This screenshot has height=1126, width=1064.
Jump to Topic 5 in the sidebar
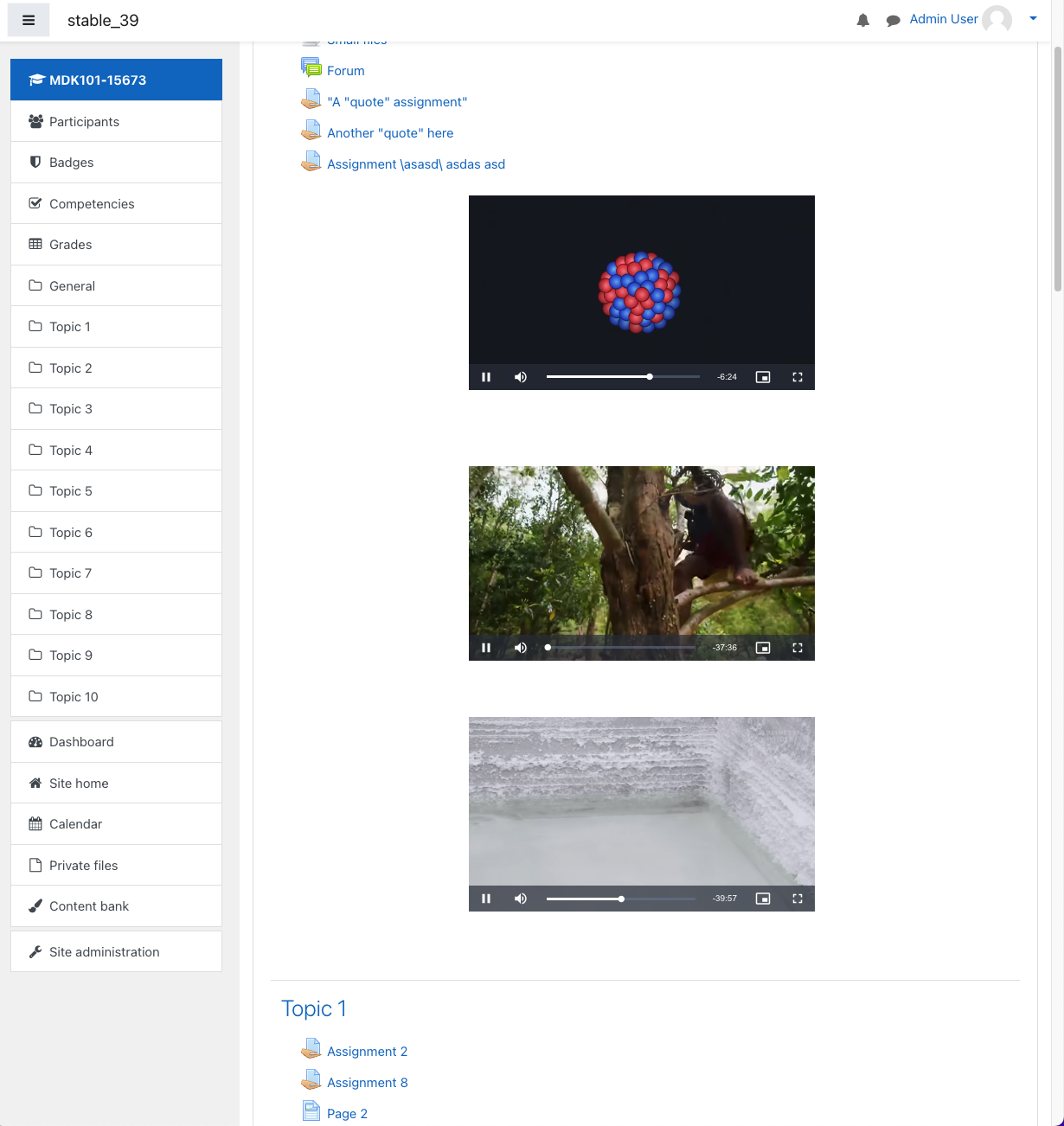tap(116, 491)
